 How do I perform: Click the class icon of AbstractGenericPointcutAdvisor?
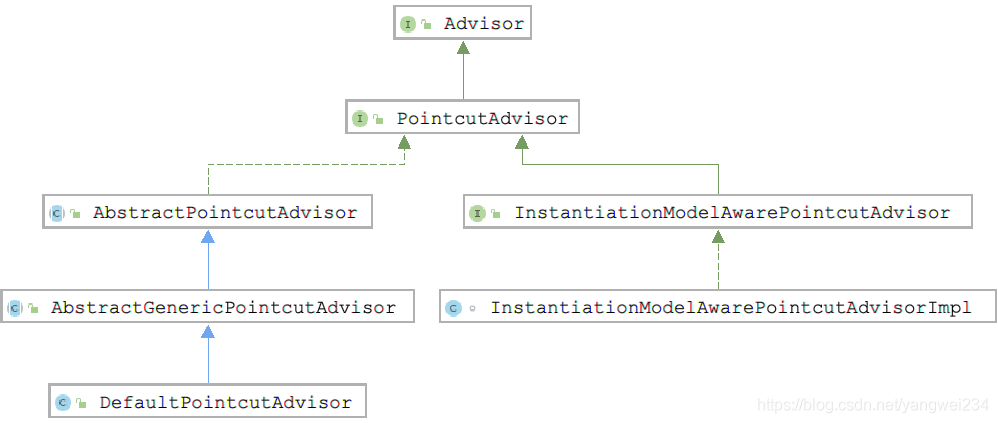click(15, 309)
